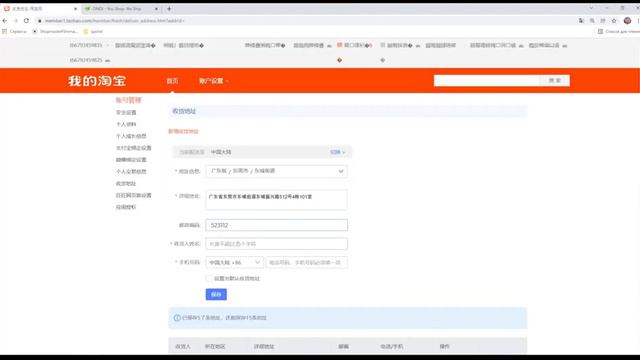Open 个人资料 in the sidebar
Viewport: 640px width, 360px height.
point(126,124)
